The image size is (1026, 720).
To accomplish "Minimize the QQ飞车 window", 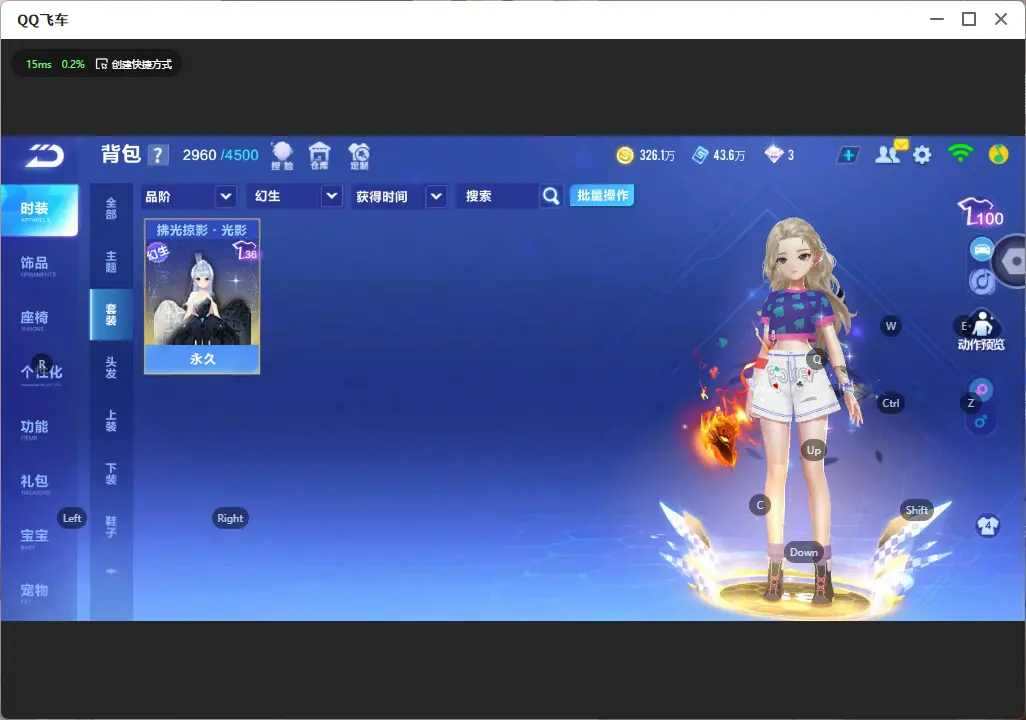I will pyautogui.click(x=937, y=20).
